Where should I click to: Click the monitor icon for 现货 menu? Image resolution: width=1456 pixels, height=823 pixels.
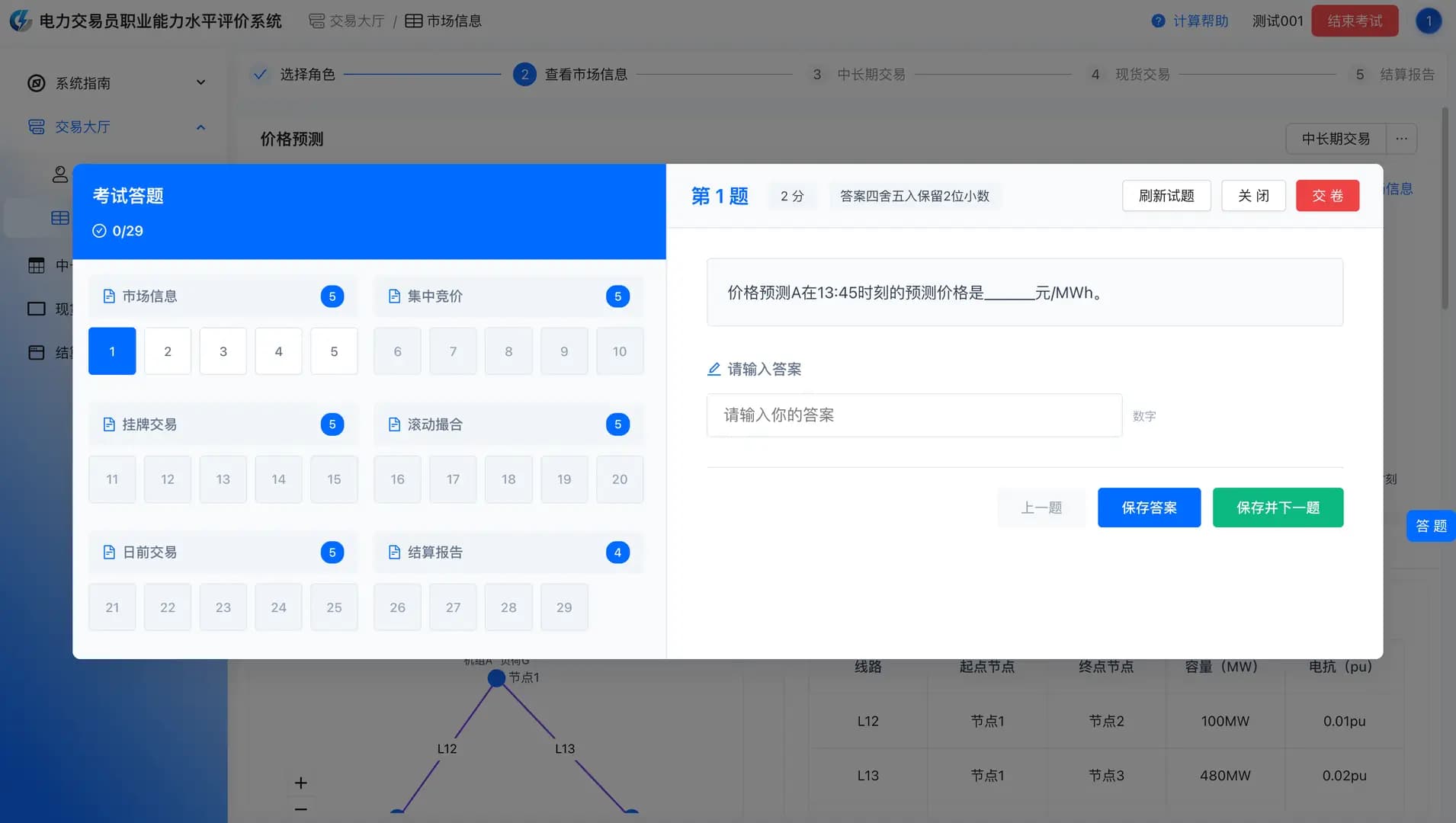point(37,309)
